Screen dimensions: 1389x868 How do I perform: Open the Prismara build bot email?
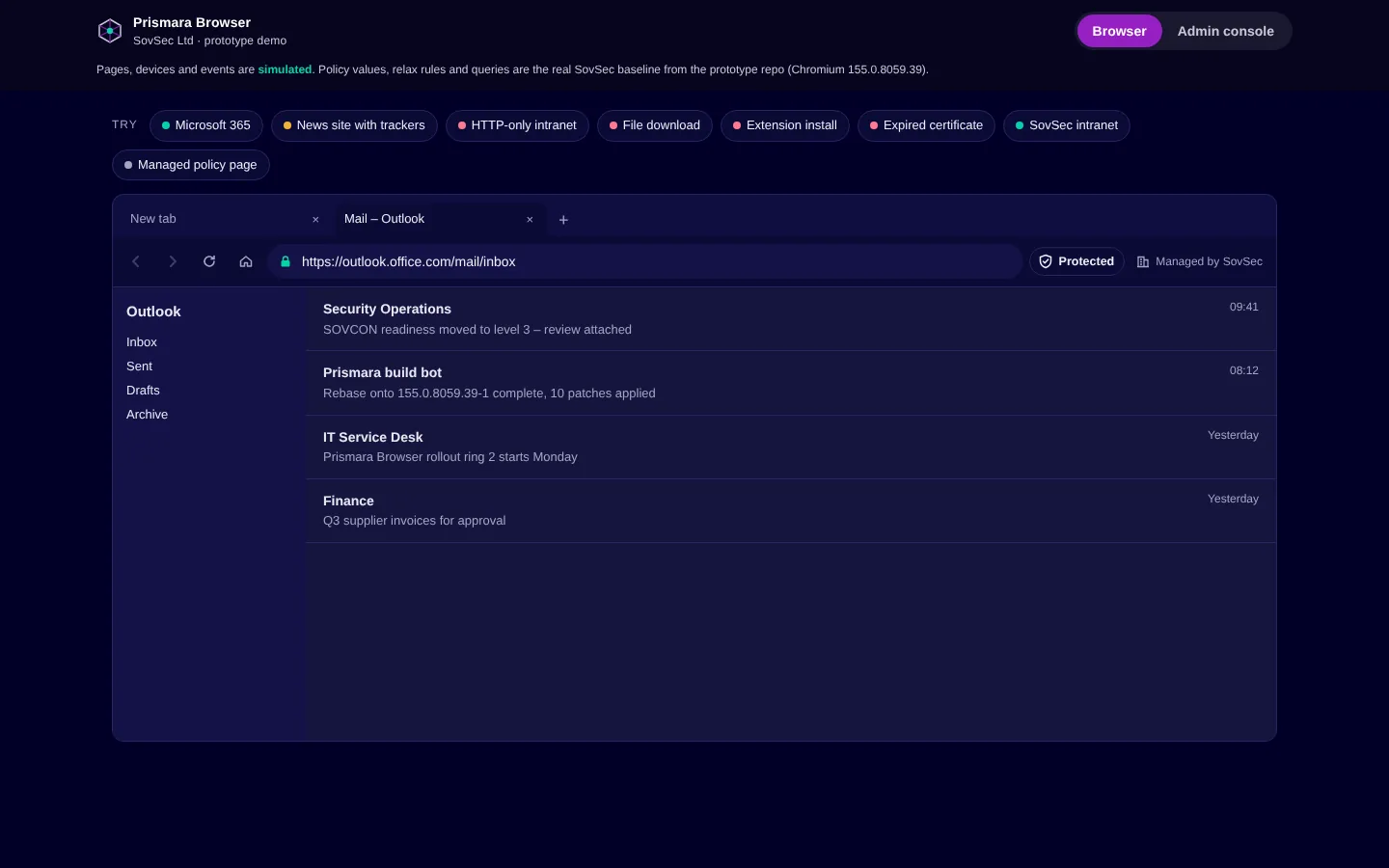pyautogui.click(x=791, y=383)
